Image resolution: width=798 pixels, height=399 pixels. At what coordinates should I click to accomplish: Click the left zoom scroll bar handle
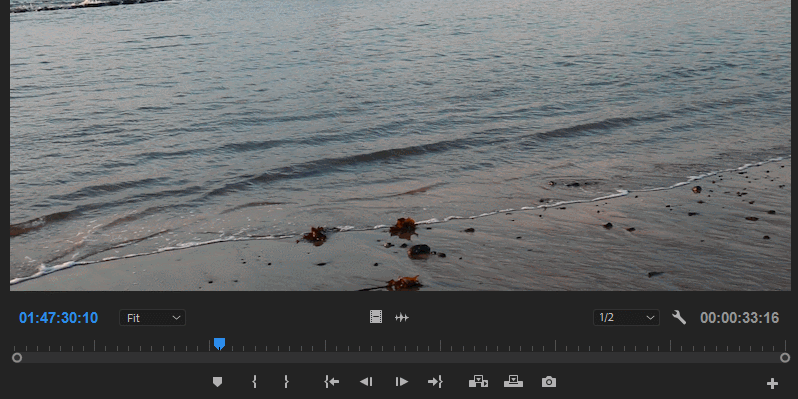coord(17,358)
